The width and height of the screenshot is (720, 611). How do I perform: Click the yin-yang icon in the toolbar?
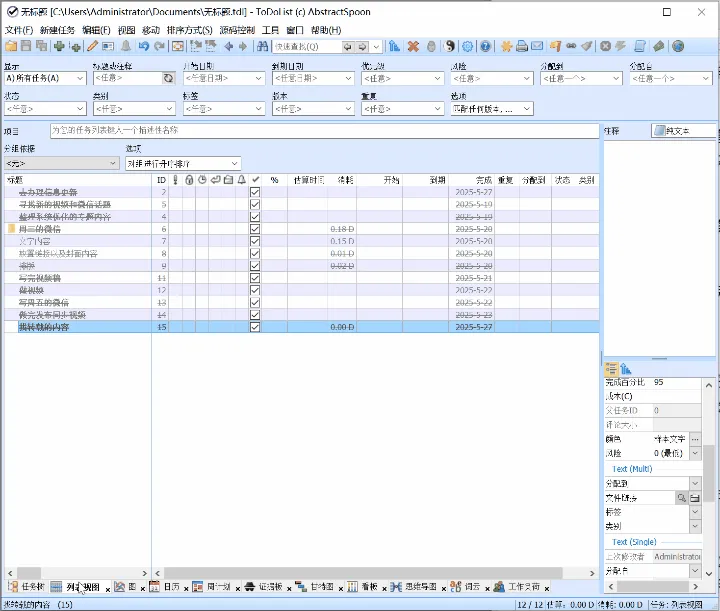click(450, 46)
